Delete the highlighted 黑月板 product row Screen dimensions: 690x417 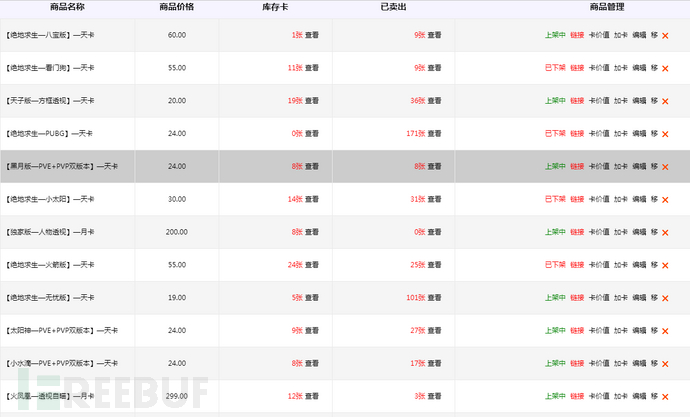pyautogui.click(x=665, y=167)
